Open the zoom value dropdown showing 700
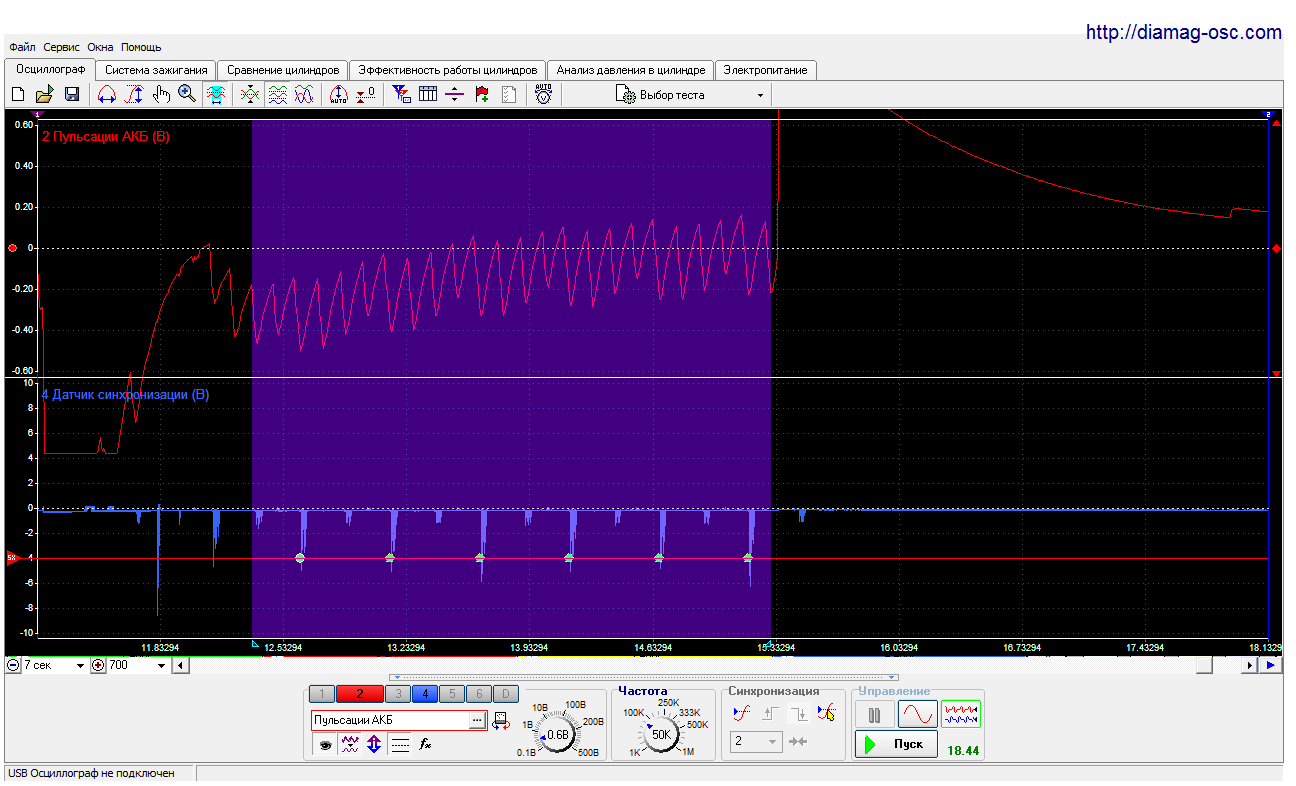1296x786 pixels. point(138,665)
